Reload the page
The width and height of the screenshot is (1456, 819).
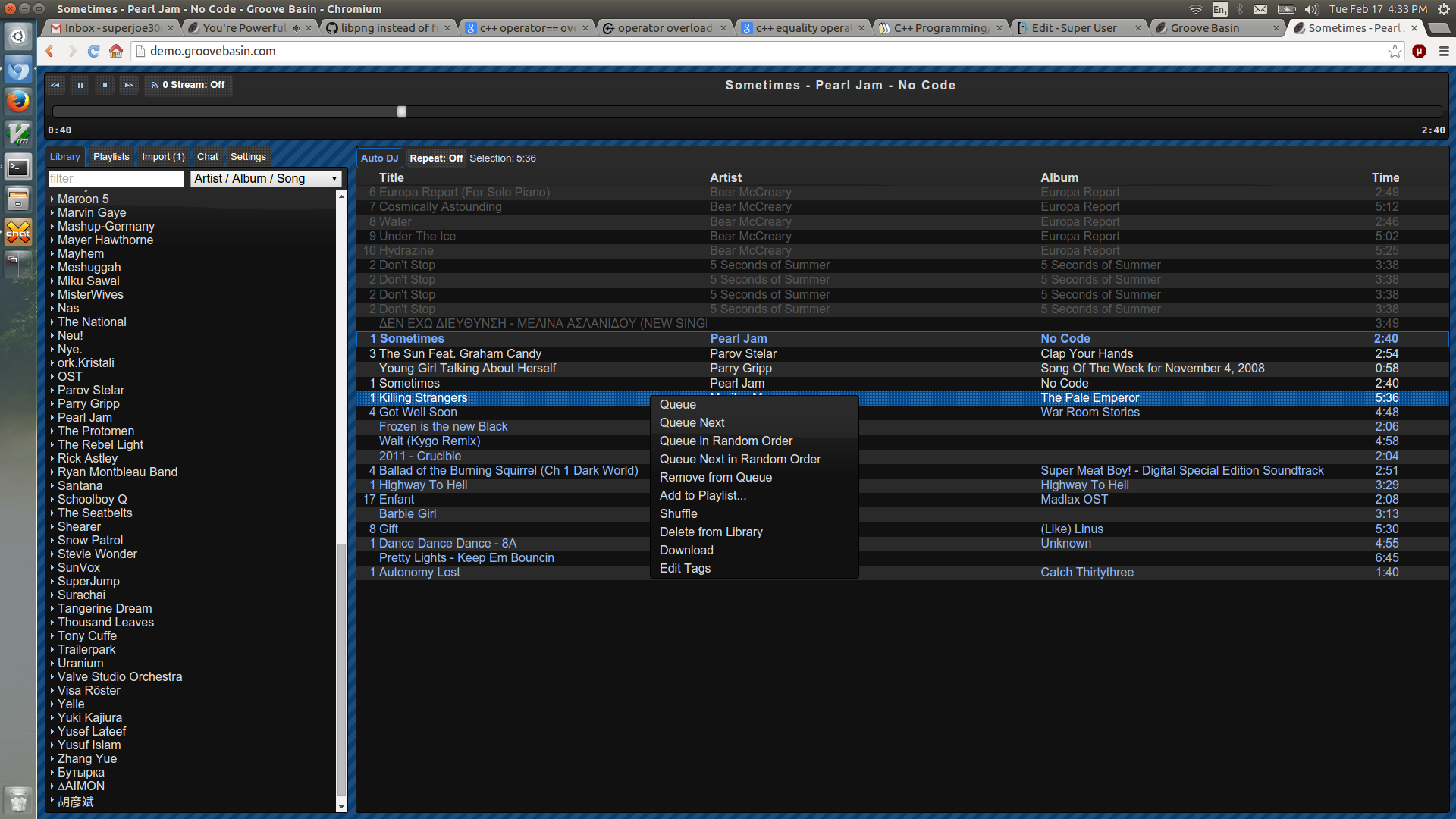coord(94,51)
